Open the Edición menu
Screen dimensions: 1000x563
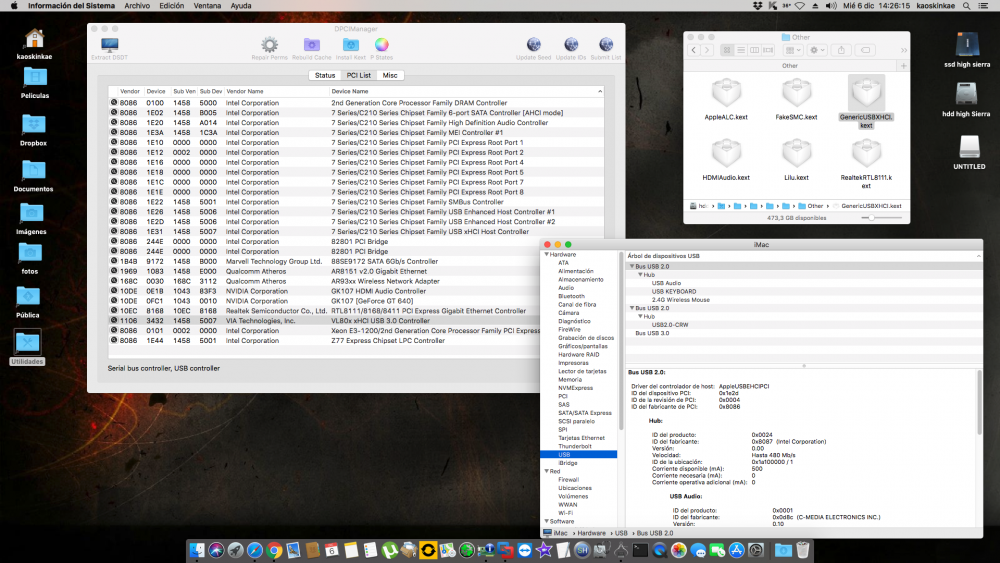click(x=172, y=6)
